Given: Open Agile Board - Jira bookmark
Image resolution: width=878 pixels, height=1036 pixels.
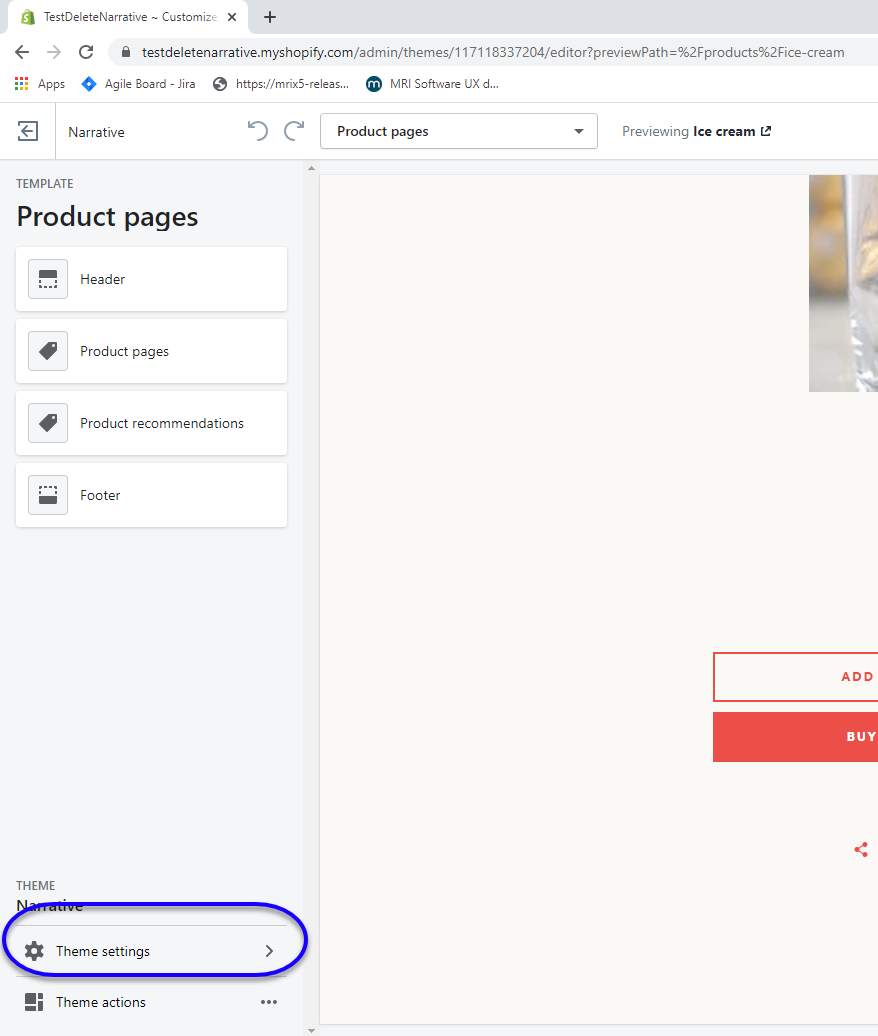Looking at the screenshot, I should point(139,84).
